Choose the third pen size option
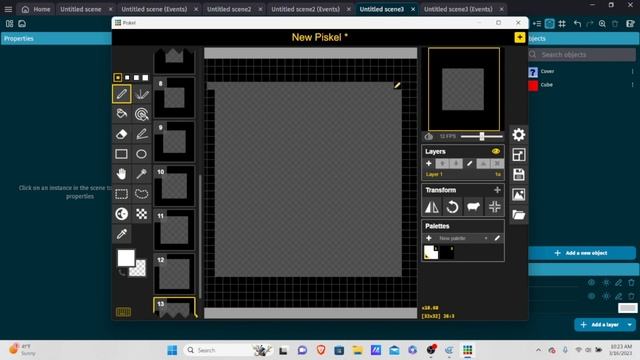This screenshot has height=360, width=640. (x=136, y=78)
